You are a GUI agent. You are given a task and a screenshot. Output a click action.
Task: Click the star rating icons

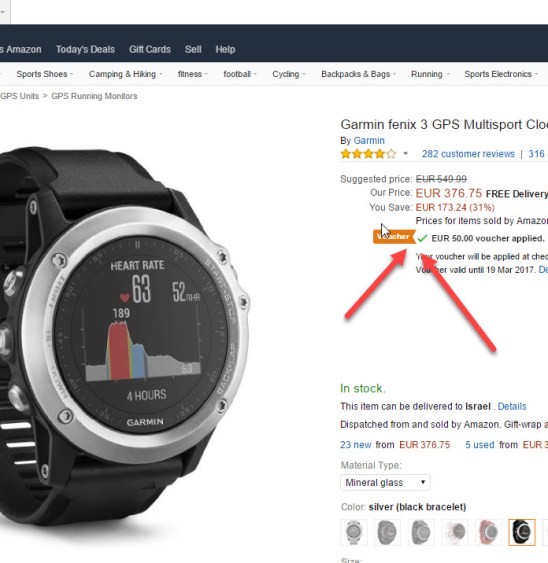click(x=368, y=154)
